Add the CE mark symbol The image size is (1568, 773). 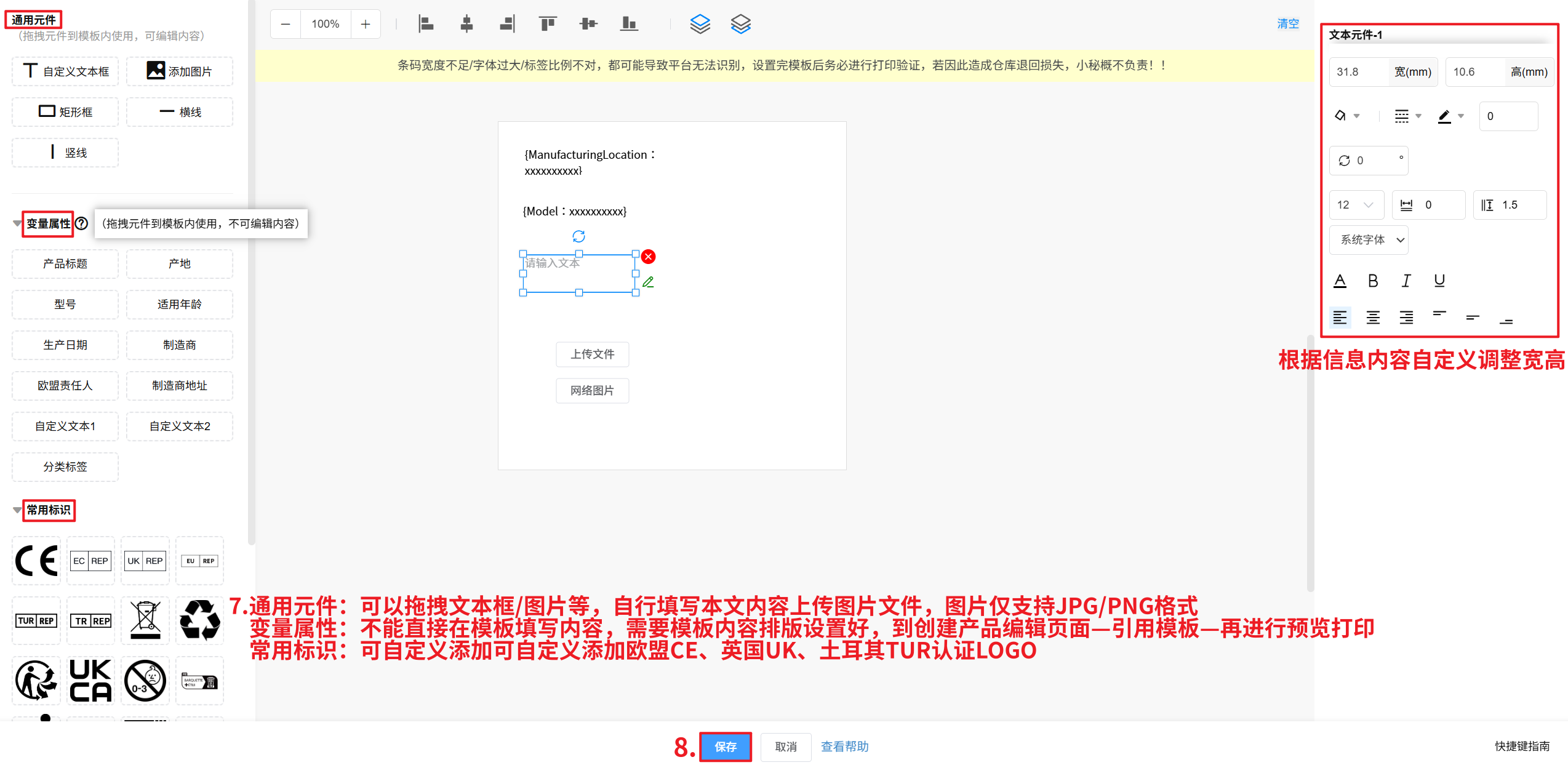pyautogui.click(x=36, y=561)
